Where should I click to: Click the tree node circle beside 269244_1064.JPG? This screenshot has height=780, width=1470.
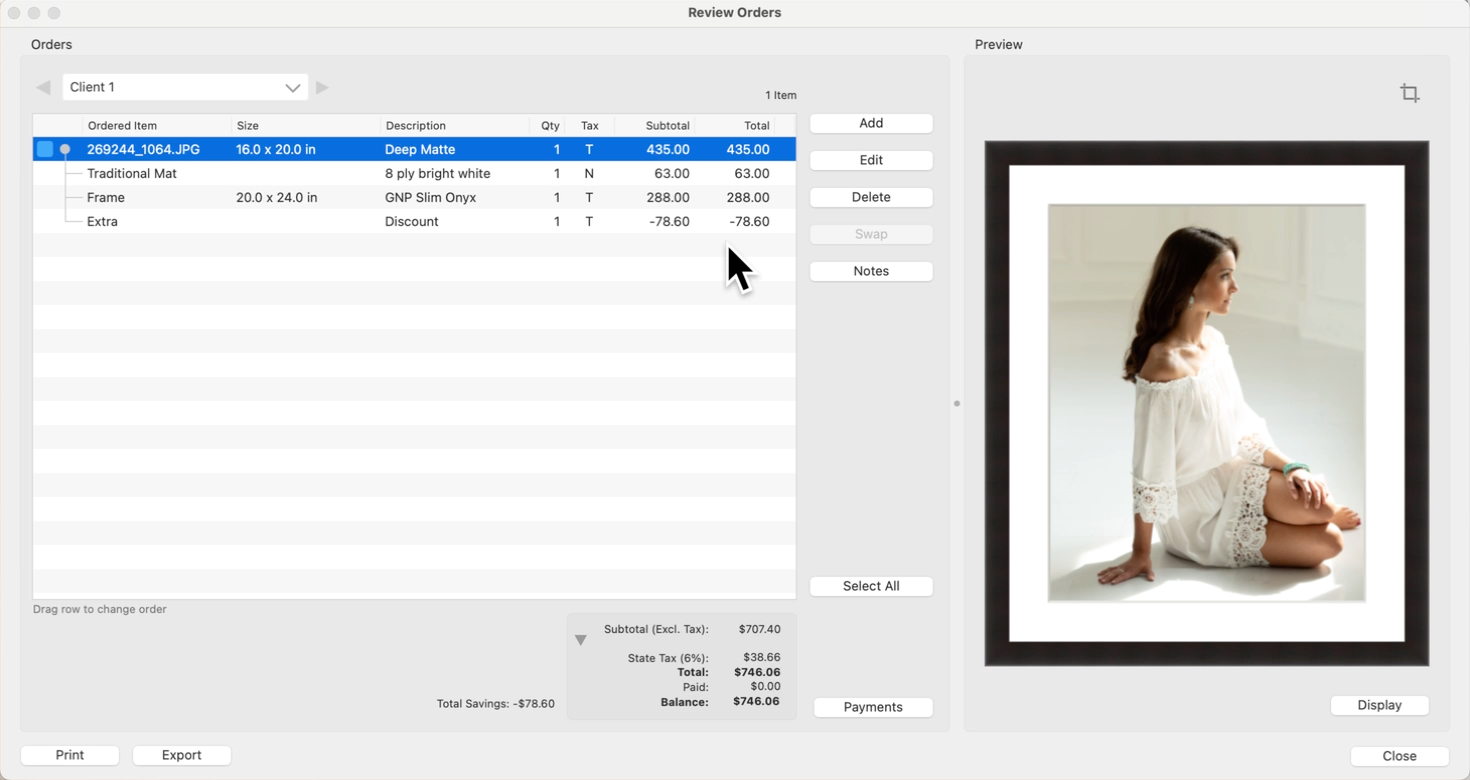(65, 150)
